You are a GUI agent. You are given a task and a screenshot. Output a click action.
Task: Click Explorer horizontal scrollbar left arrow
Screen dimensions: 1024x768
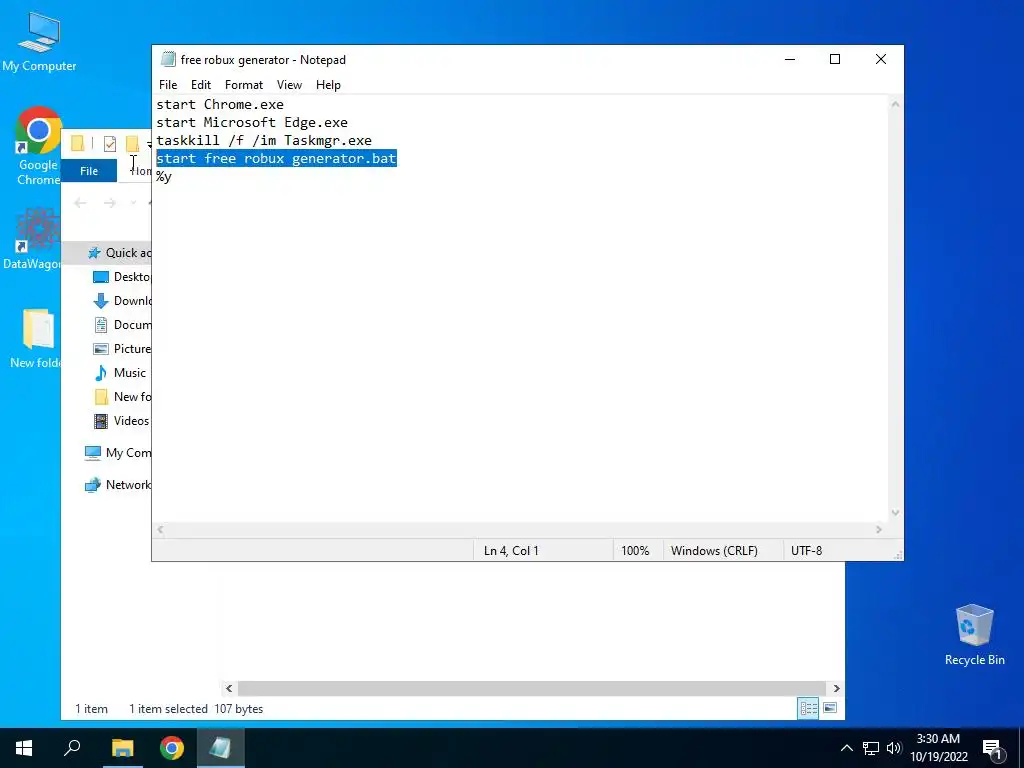(x=229, y=688)
